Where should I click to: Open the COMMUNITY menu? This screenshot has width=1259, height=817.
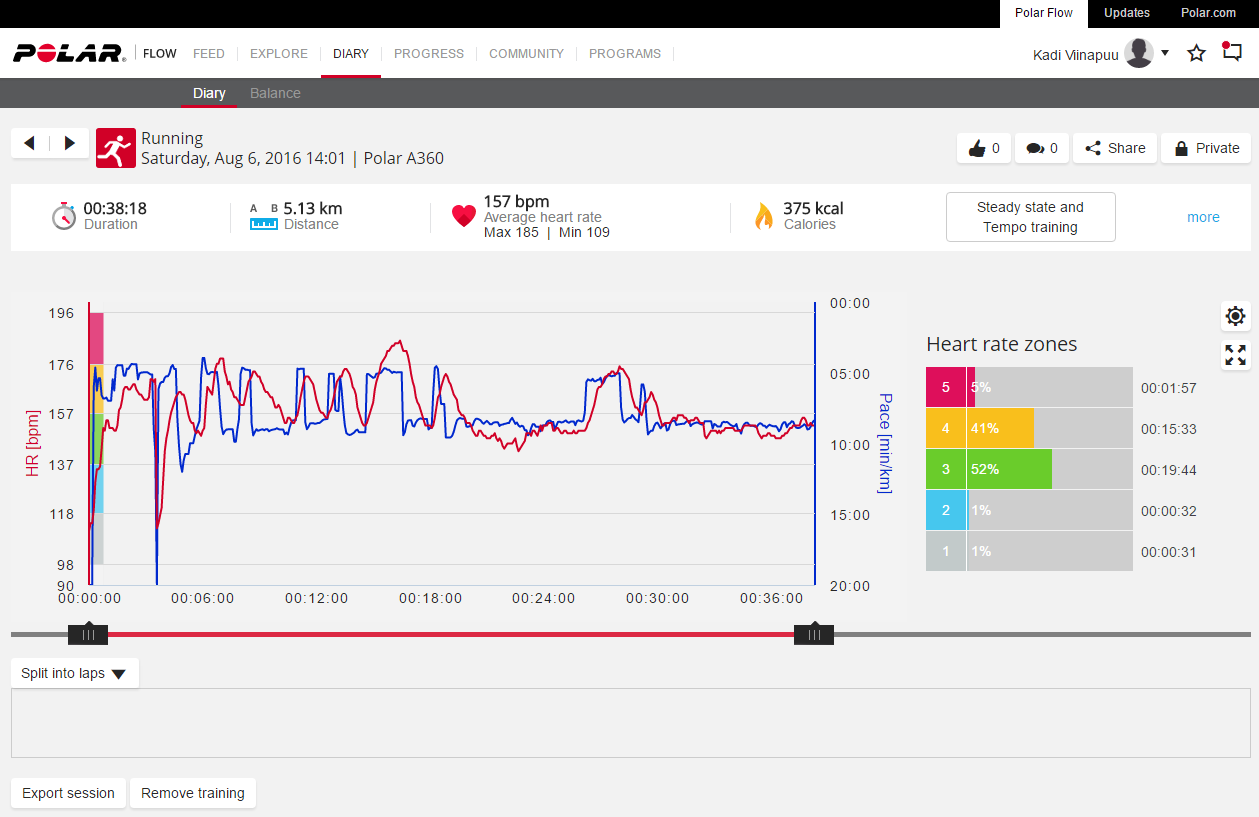526,54
